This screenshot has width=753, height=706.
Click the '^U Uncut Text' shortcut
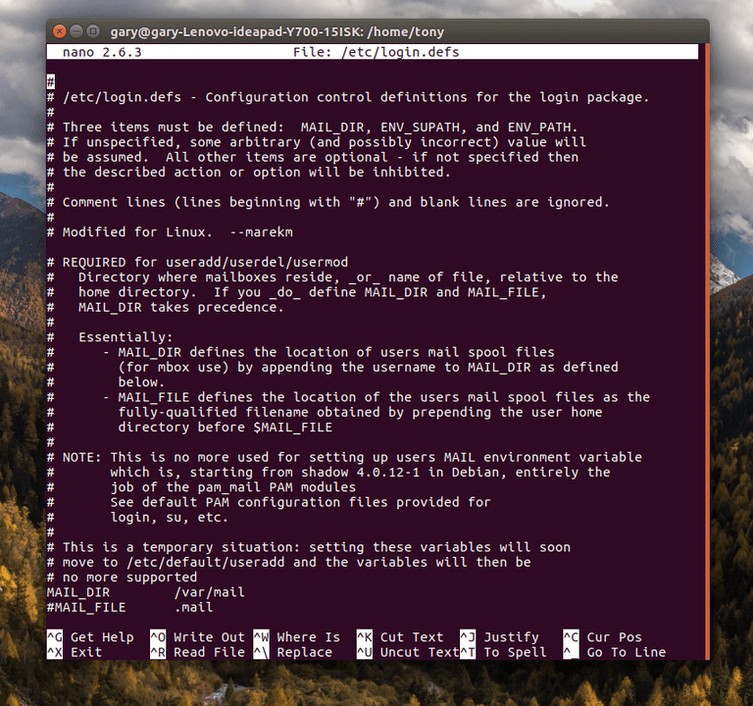tap(408, 652)
